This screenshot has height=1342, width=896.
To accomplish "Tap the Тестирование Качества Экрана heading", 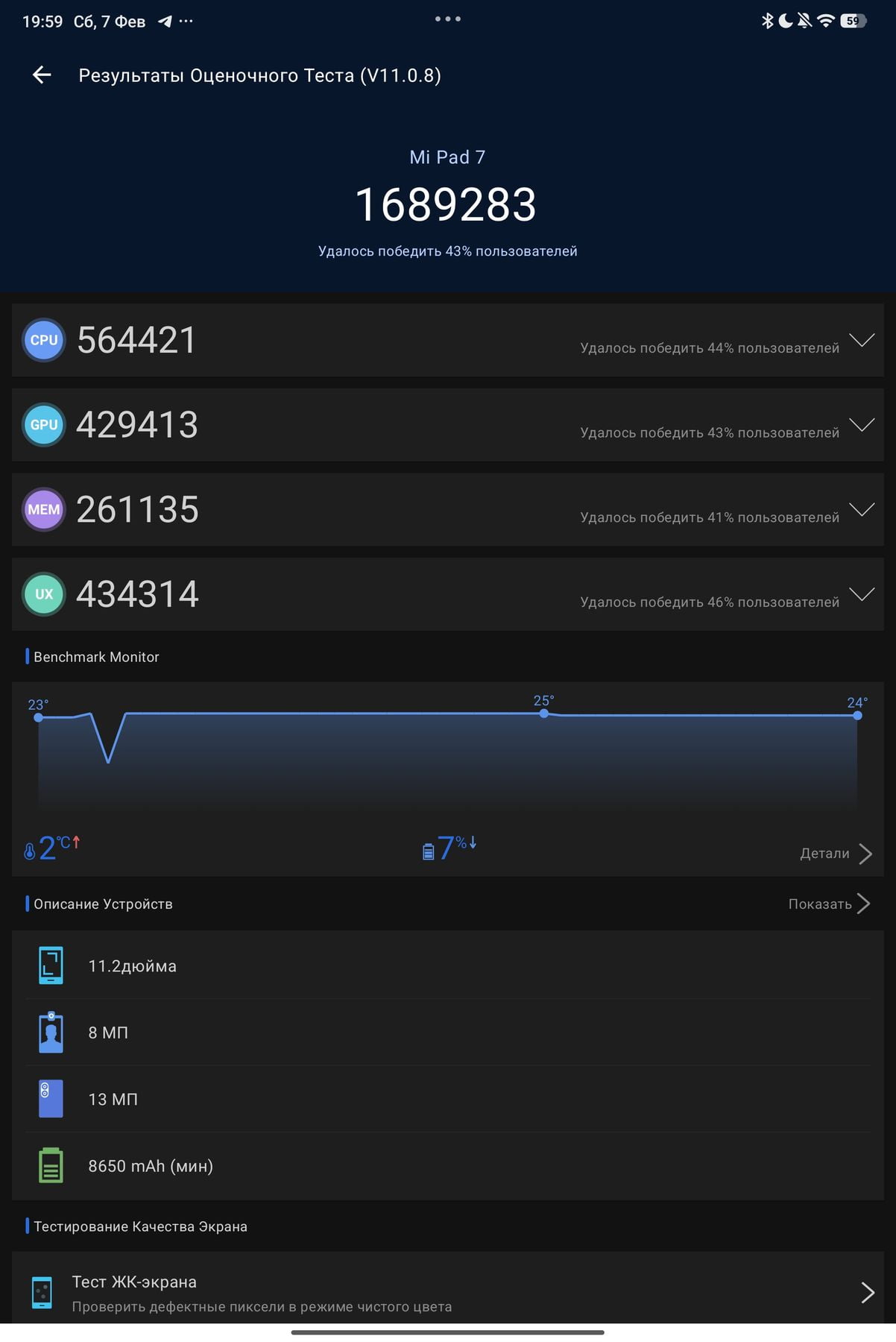I will coord(140,1226).
